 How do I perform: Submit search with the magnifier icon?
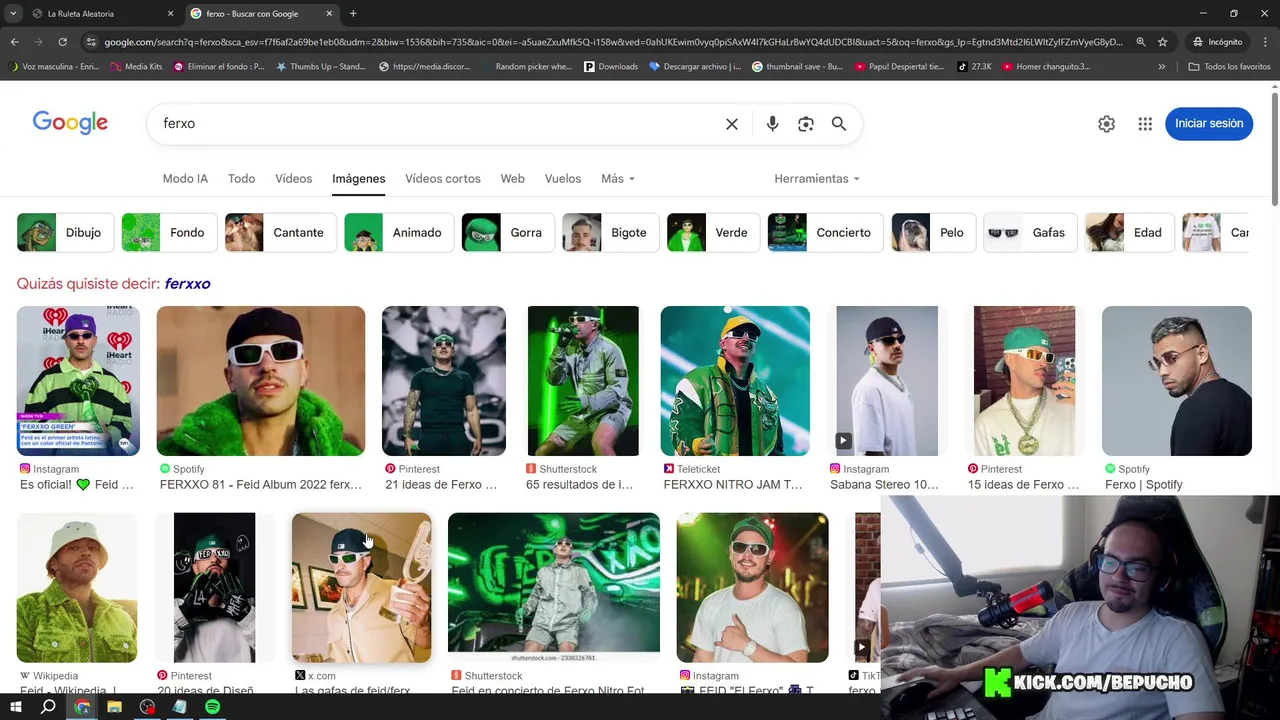click(x=839, y=124)
